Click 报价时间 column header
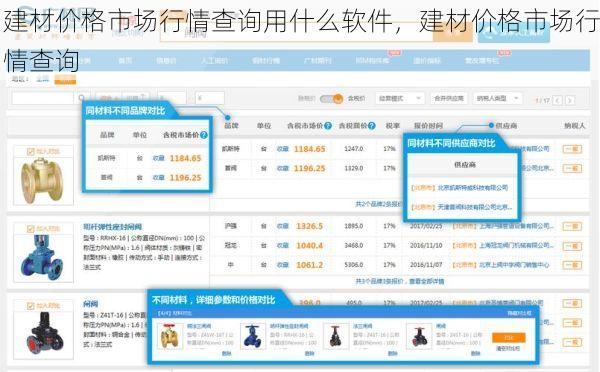 coord(428,126)
